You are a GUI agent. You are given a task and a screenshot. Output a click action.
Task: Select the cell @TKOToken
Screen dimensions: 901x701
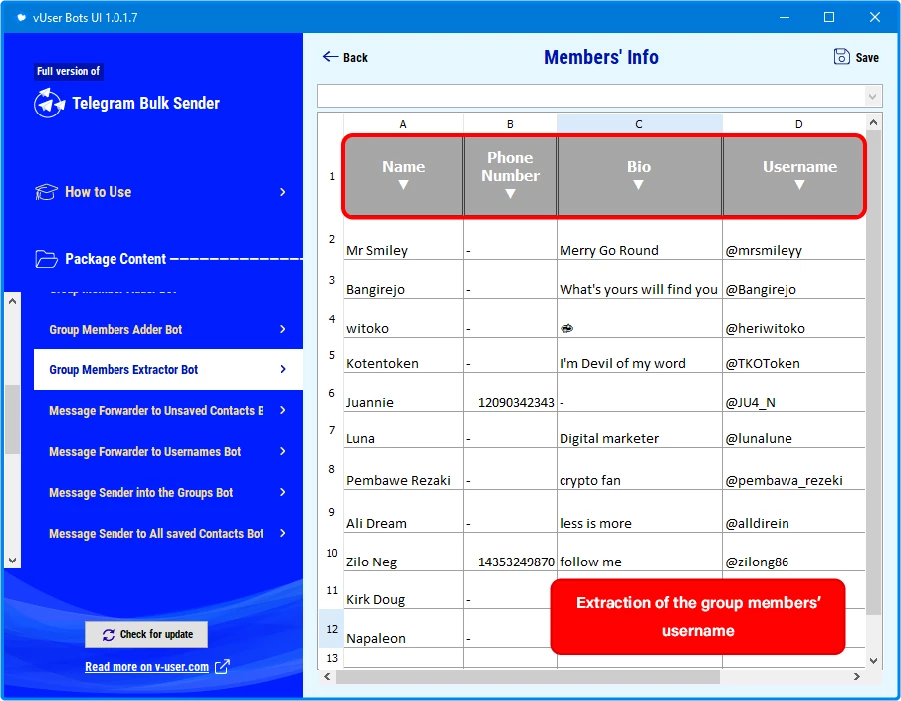click(794, 355)
